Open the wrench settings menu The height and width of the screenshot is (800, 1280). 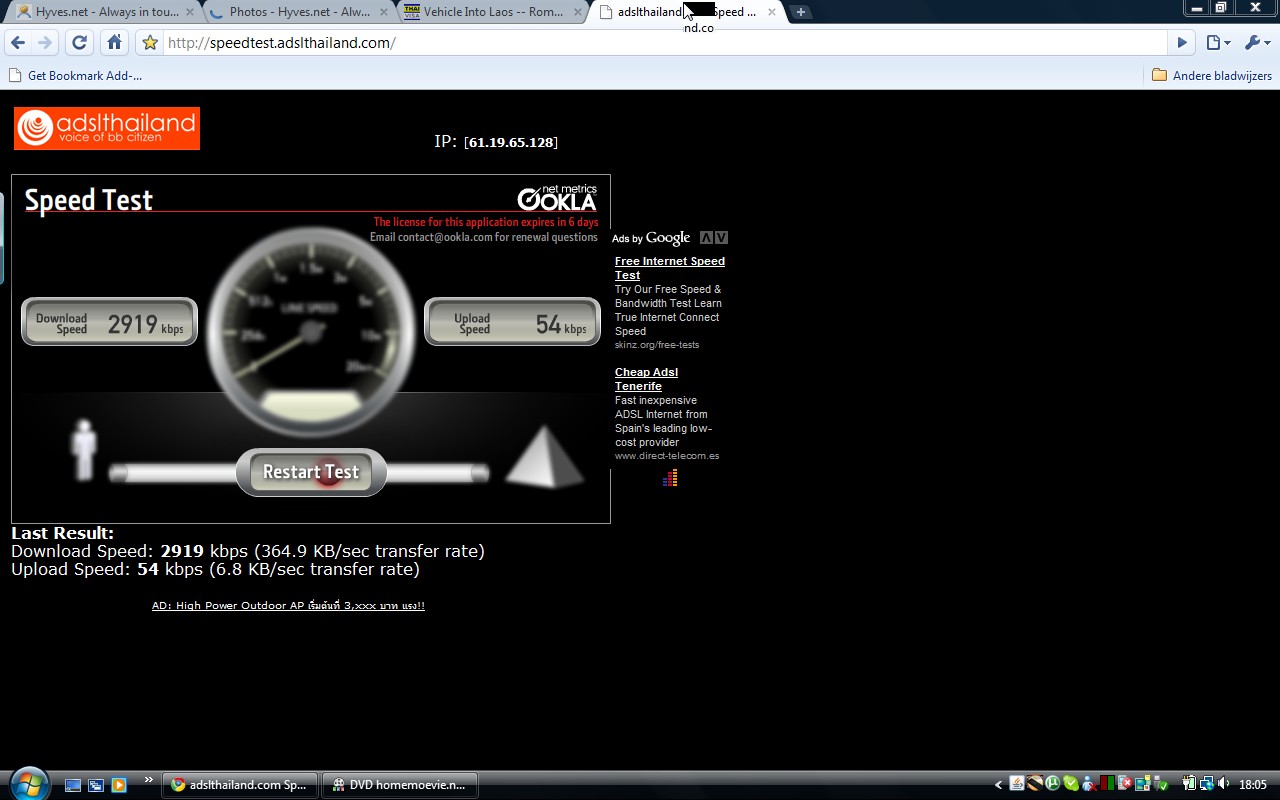1256,43
